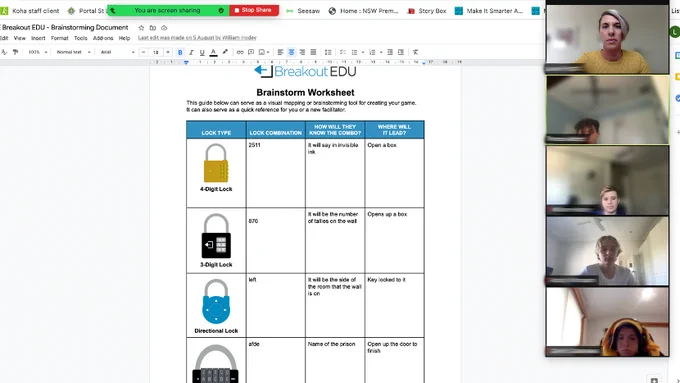Open the Make It Smarter bookmark
680x383 pixels.
click(x=489, y=11)
